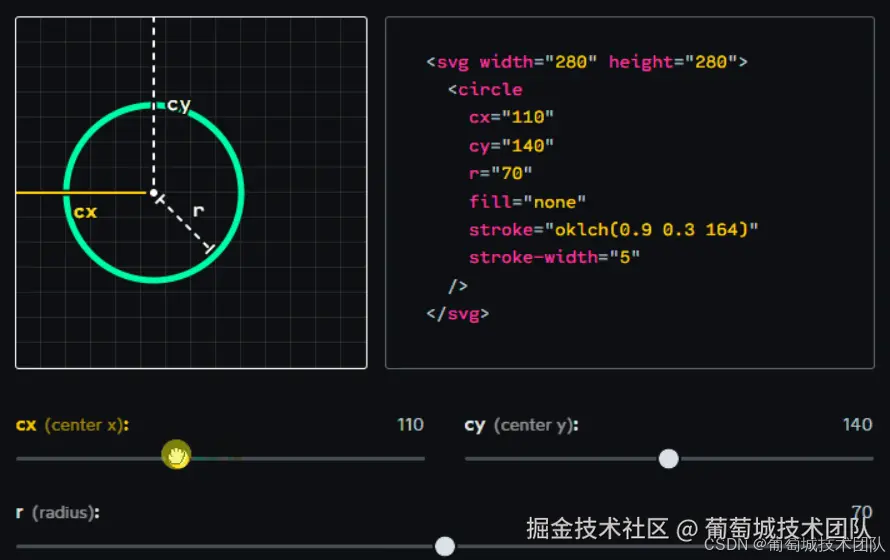Click the radius slider handle
890x560 pixels.
coord(445,546)
